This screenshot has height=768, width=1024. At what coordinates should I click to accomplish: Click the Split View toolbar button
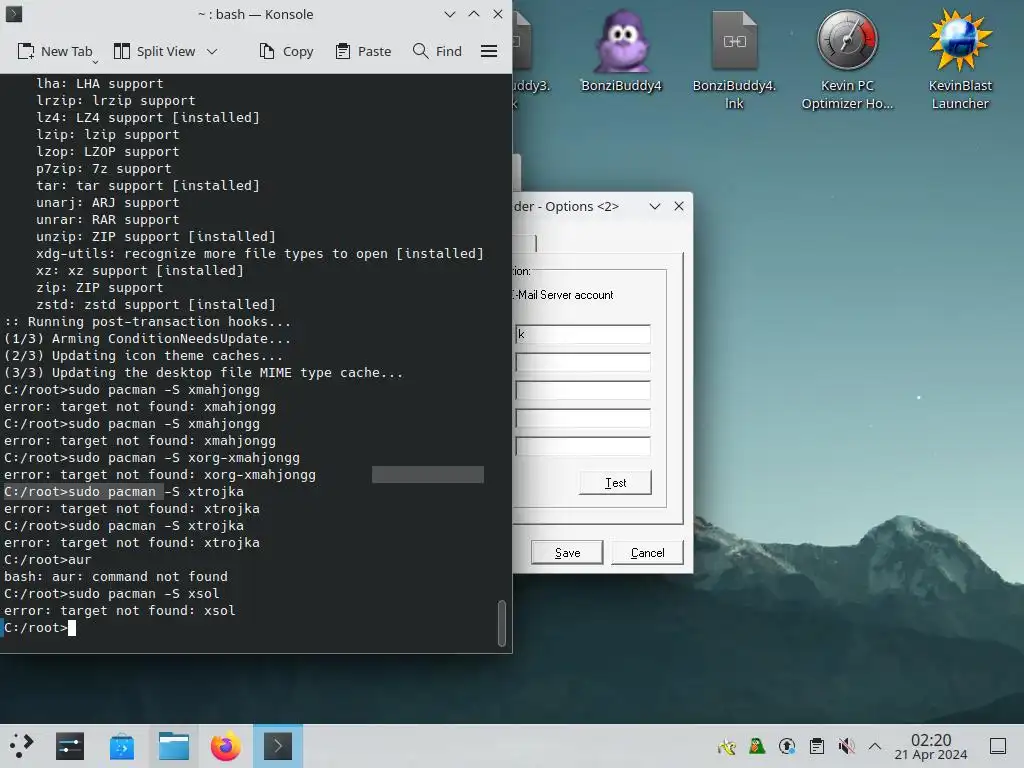155,51
